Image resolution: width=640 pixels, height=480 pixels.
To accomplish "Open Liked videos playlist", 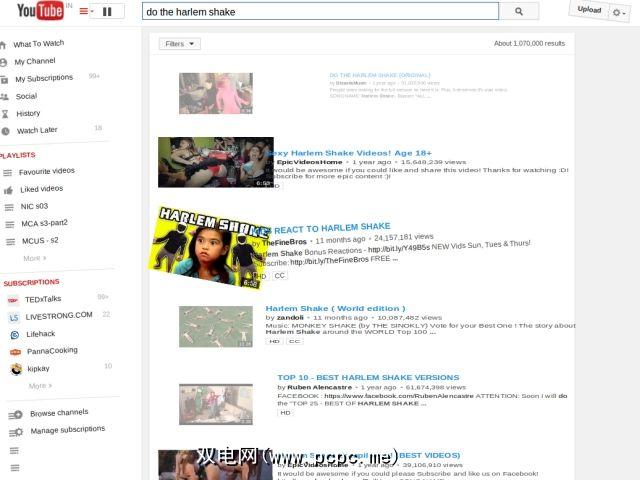I will click(x=42, y=189).
